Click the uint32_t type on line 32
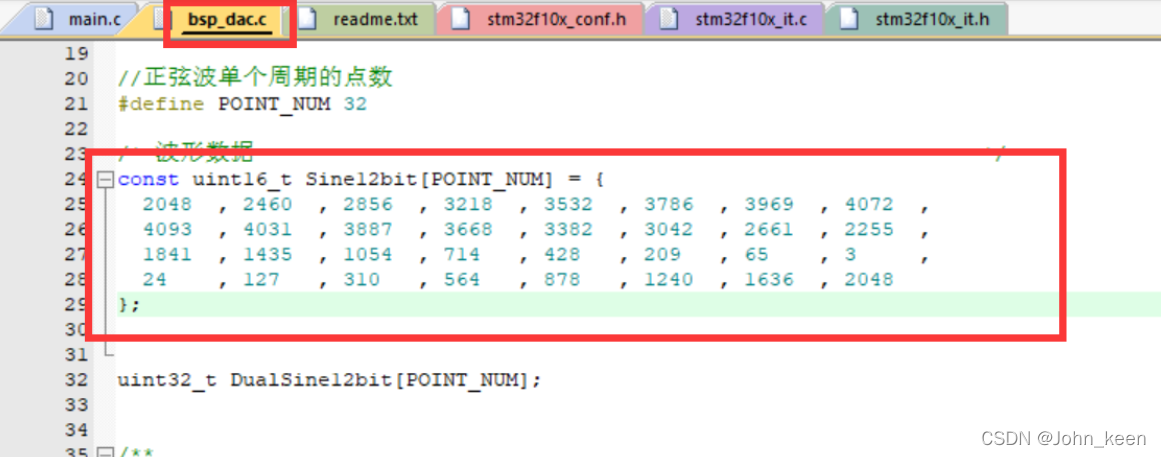 coord(167,380)
